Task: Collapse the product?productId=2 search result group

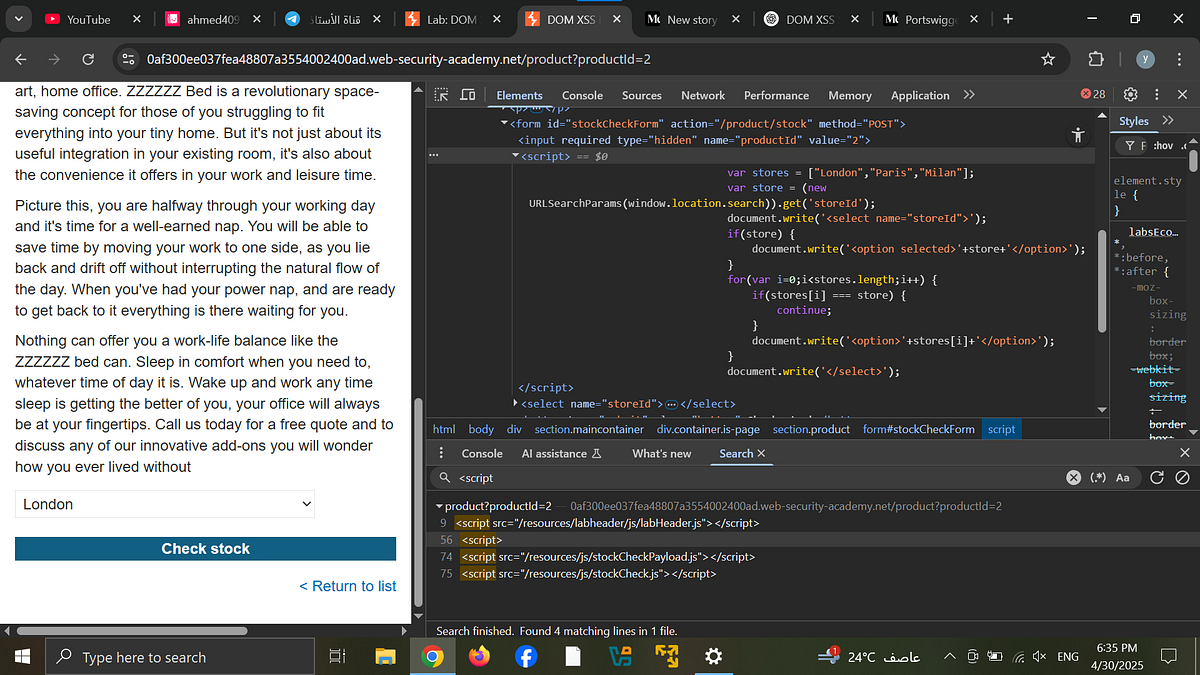Action: pos(440,505)
